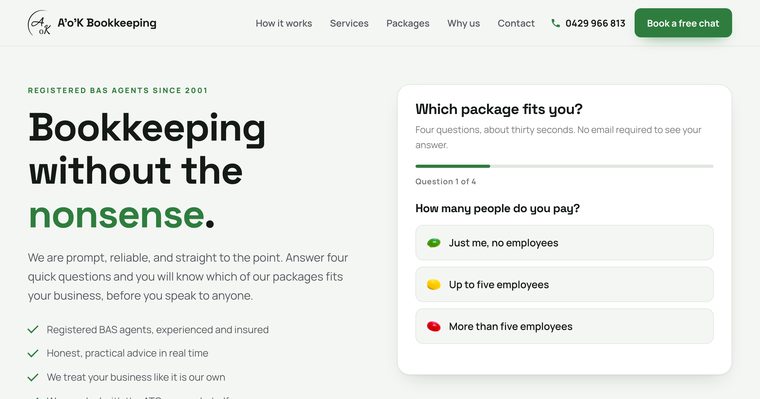Click checkmark beside 'We treat your business' line

point(33,377)
